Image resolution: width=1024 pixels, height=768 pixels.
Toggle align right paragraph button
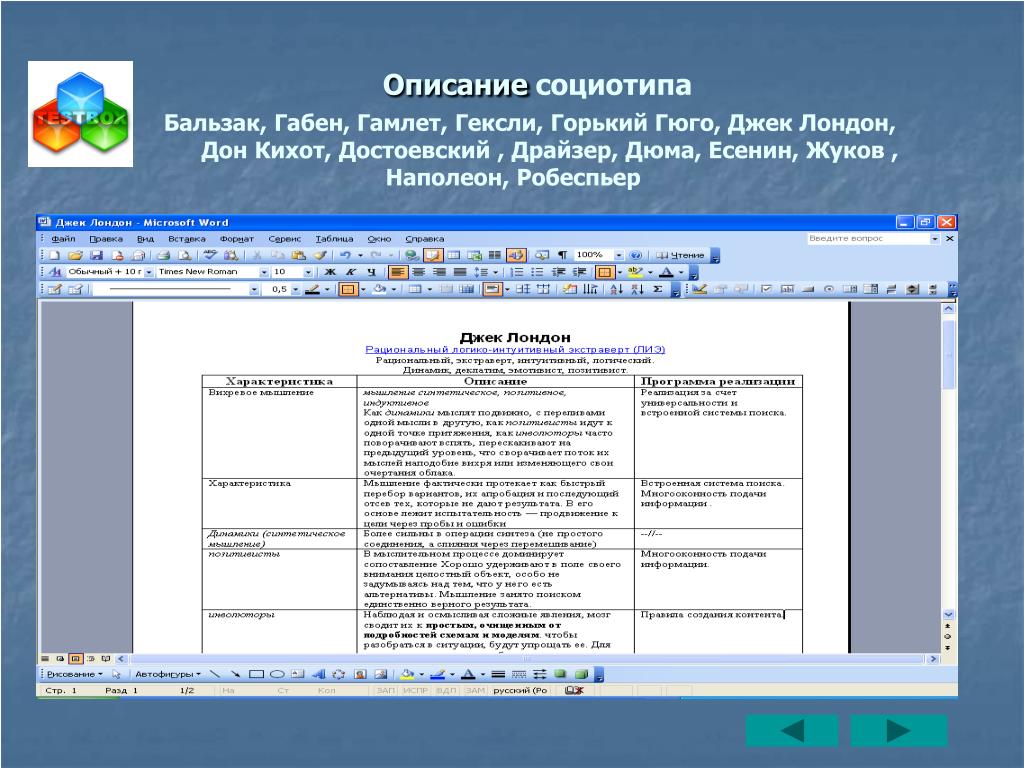[x=439, y=272]
